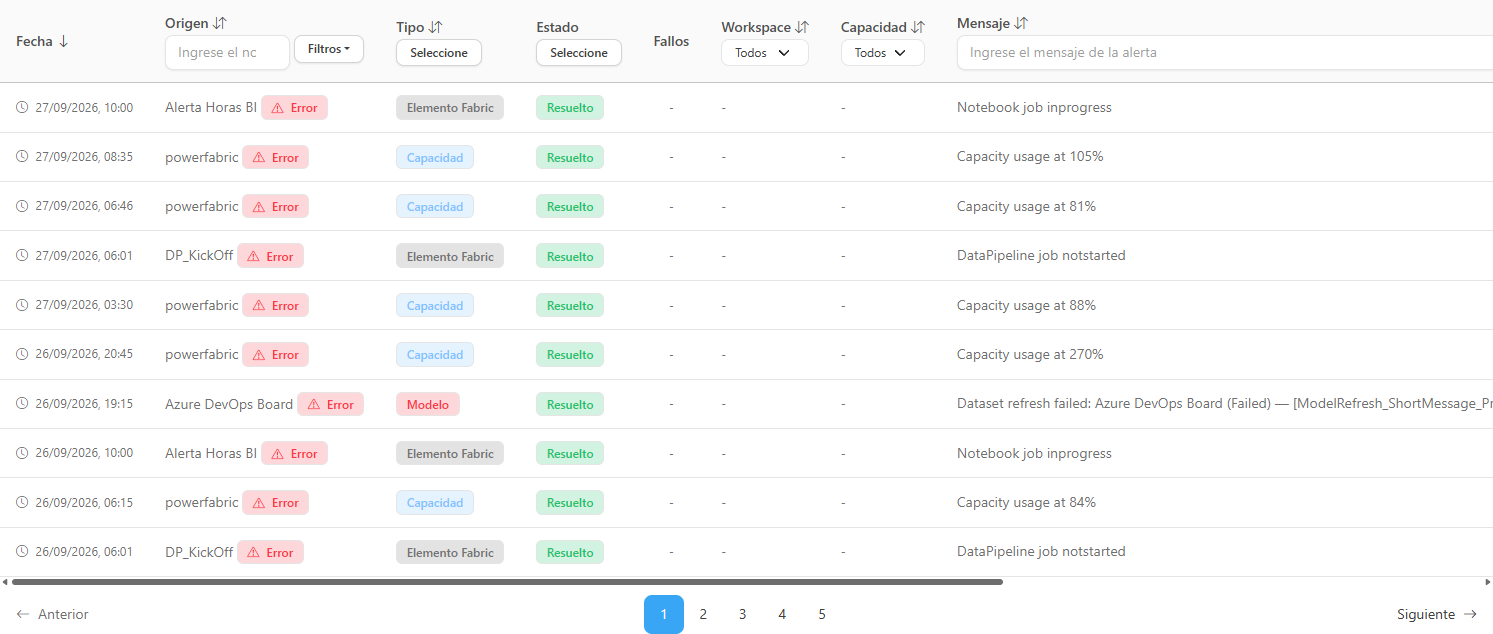Open the Workspace Todos dropdown
Screen dimensions: 1493x634
765,53
